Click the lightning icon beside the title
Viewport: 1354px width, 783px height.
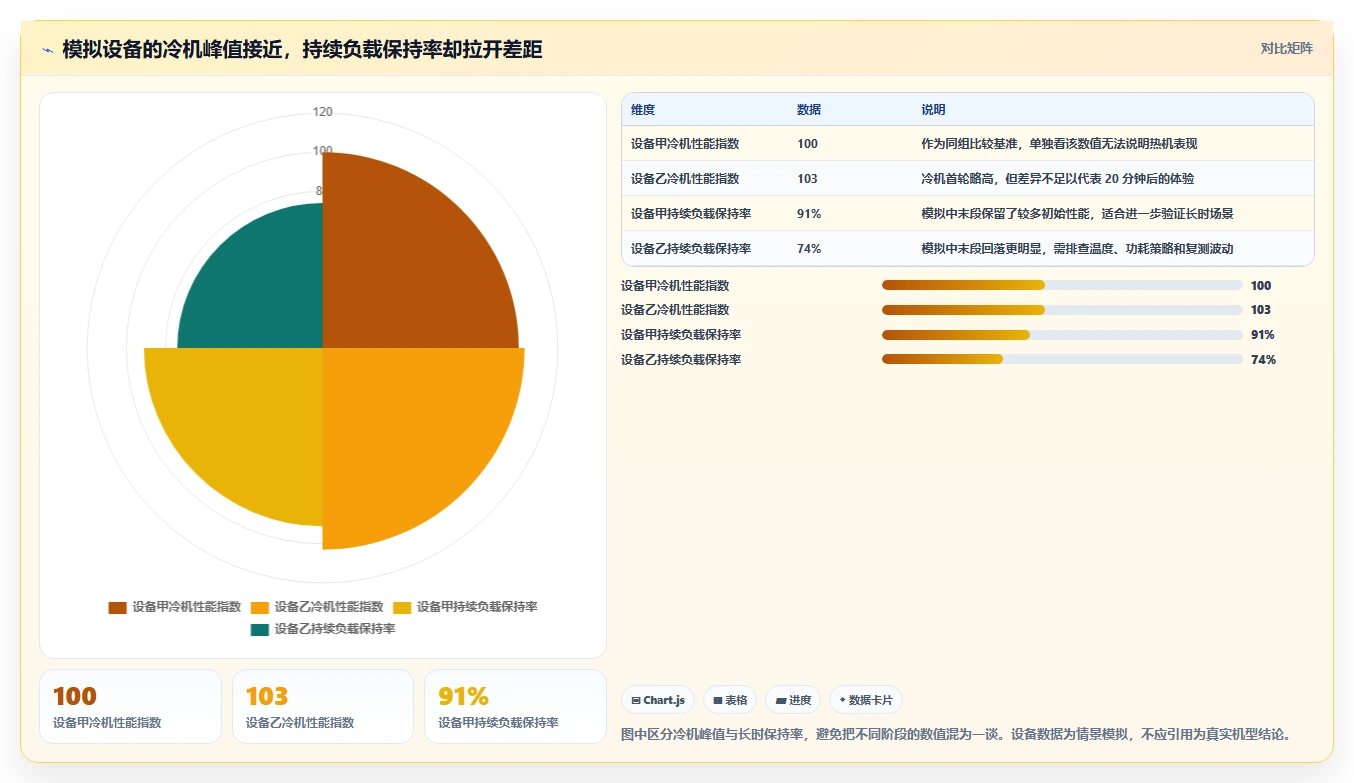(x=48, y=50)
